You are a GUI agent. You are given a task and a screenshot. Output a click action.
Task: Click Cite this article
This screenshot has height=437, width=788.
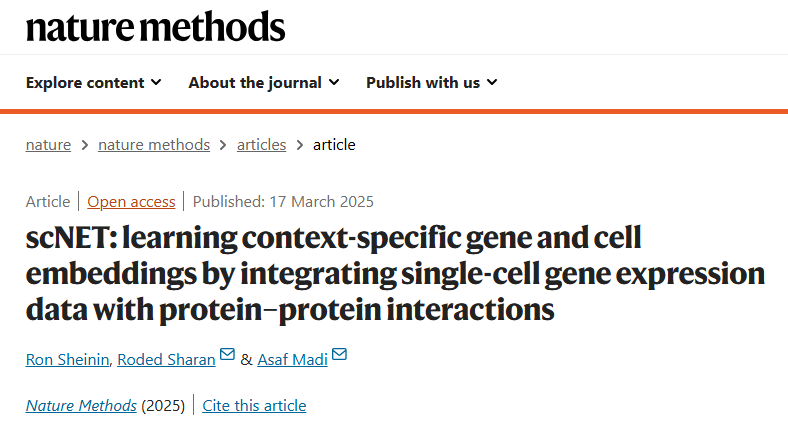[254, 406]
